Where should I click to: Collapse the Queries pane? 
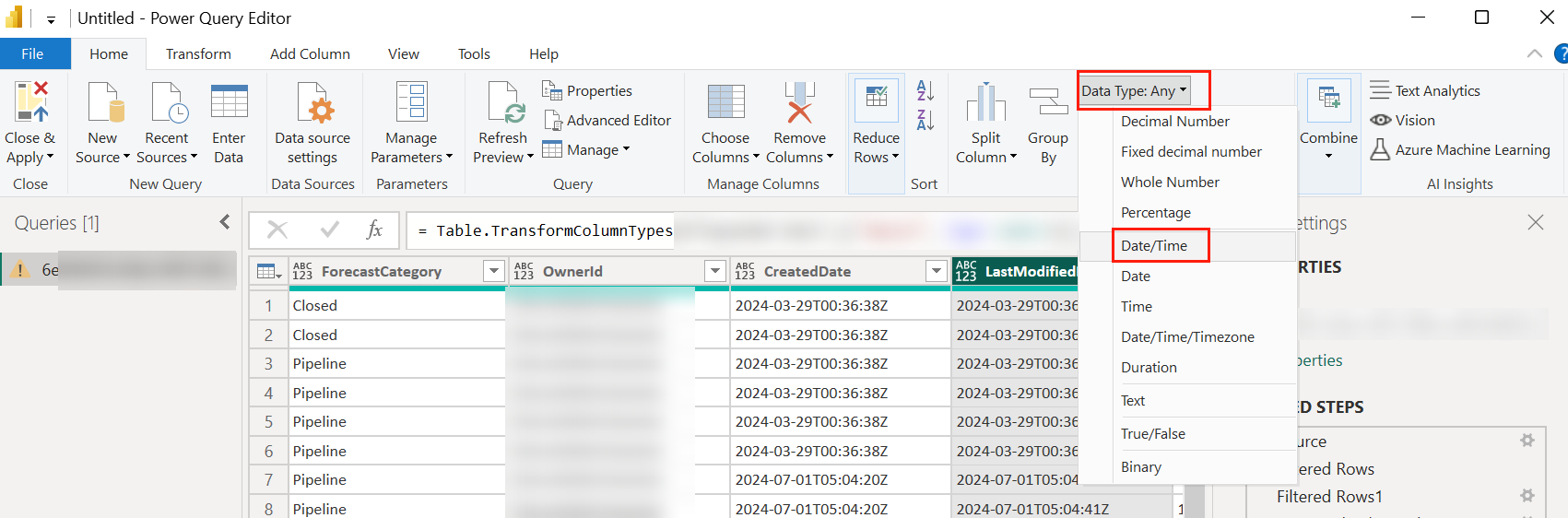[x=225, y=221]
